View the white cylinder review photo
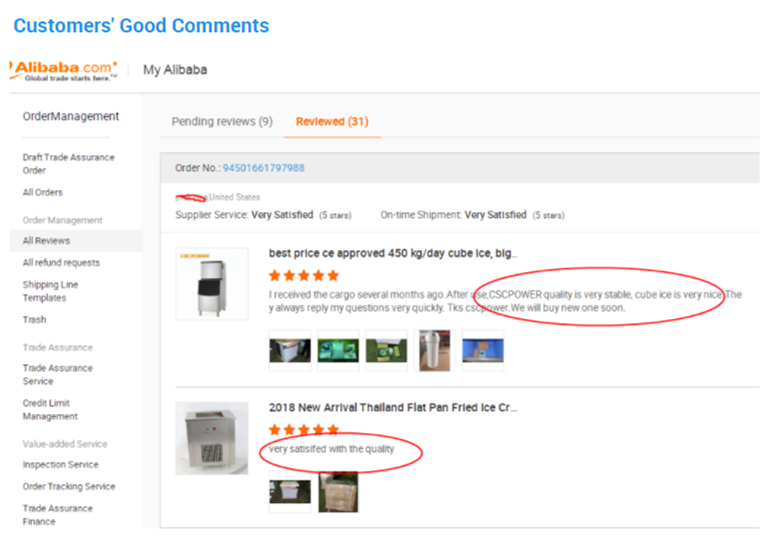The image size is (775, 538). coord(434,351)
